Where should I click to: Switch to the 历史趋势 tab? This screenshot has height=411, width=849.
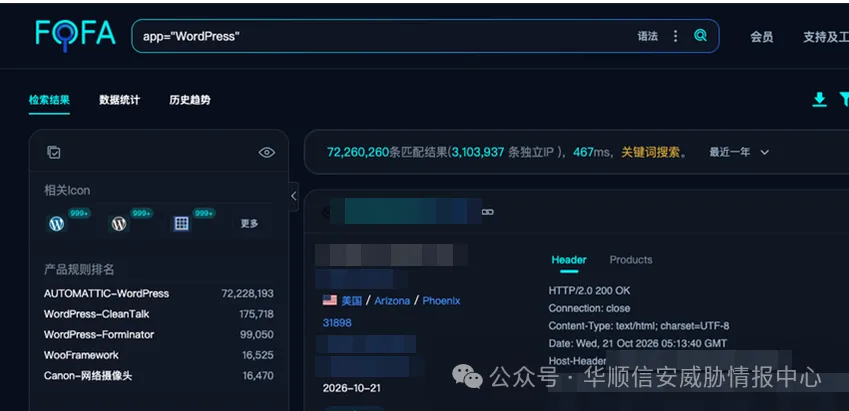(190, 100)
